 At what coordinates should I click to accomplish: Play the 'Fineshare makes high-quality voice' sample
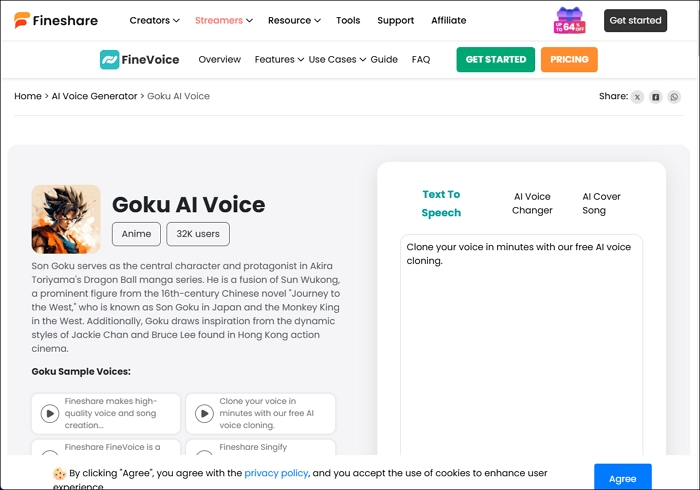click(x=50, y=413)
